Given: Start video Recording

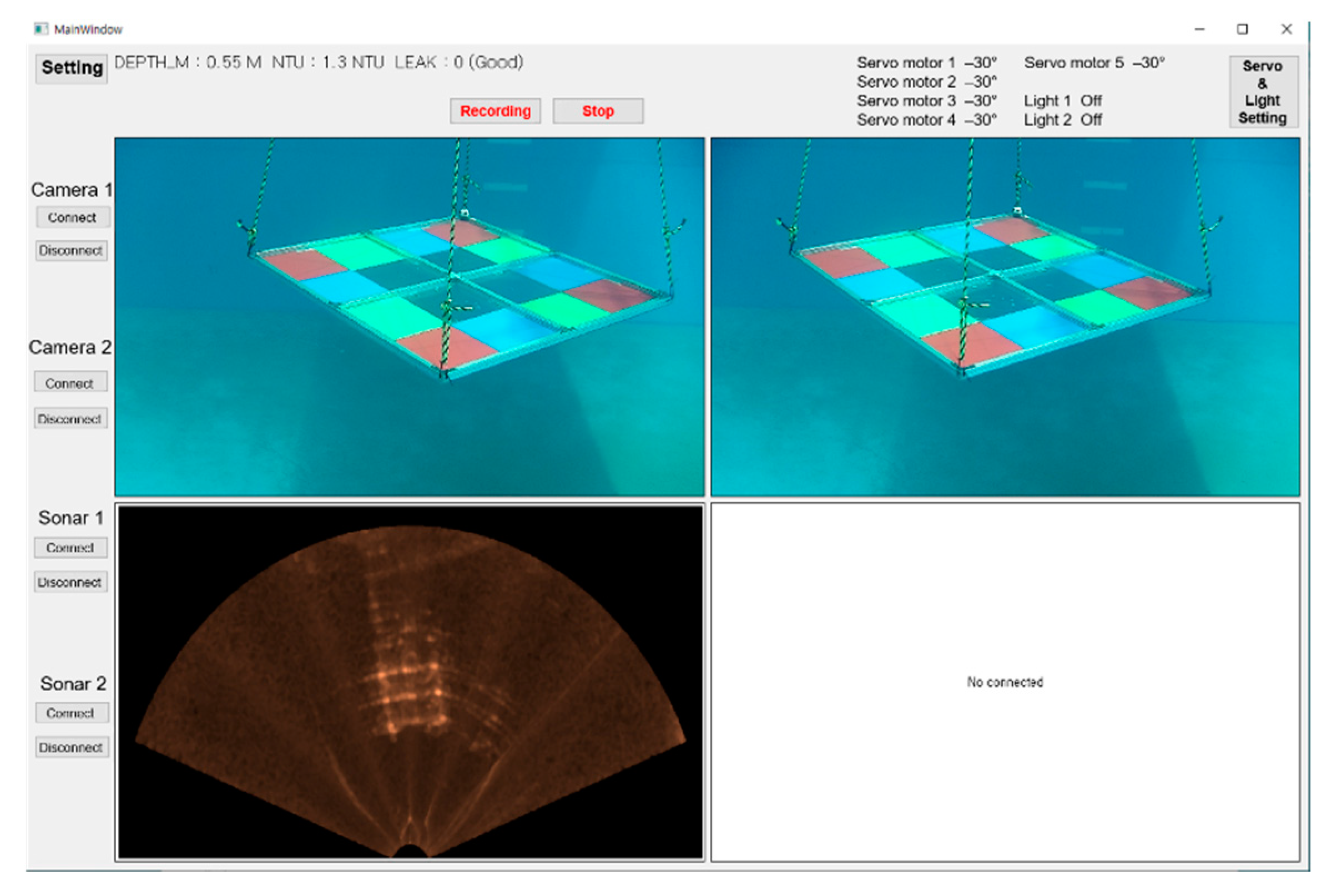Looking at the screenshot, I should point(495,111).
